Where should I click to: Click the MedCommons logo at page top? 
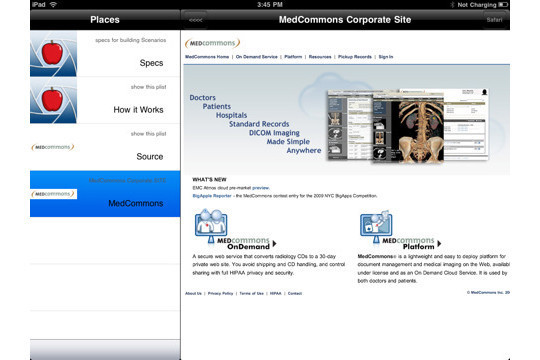212,43
